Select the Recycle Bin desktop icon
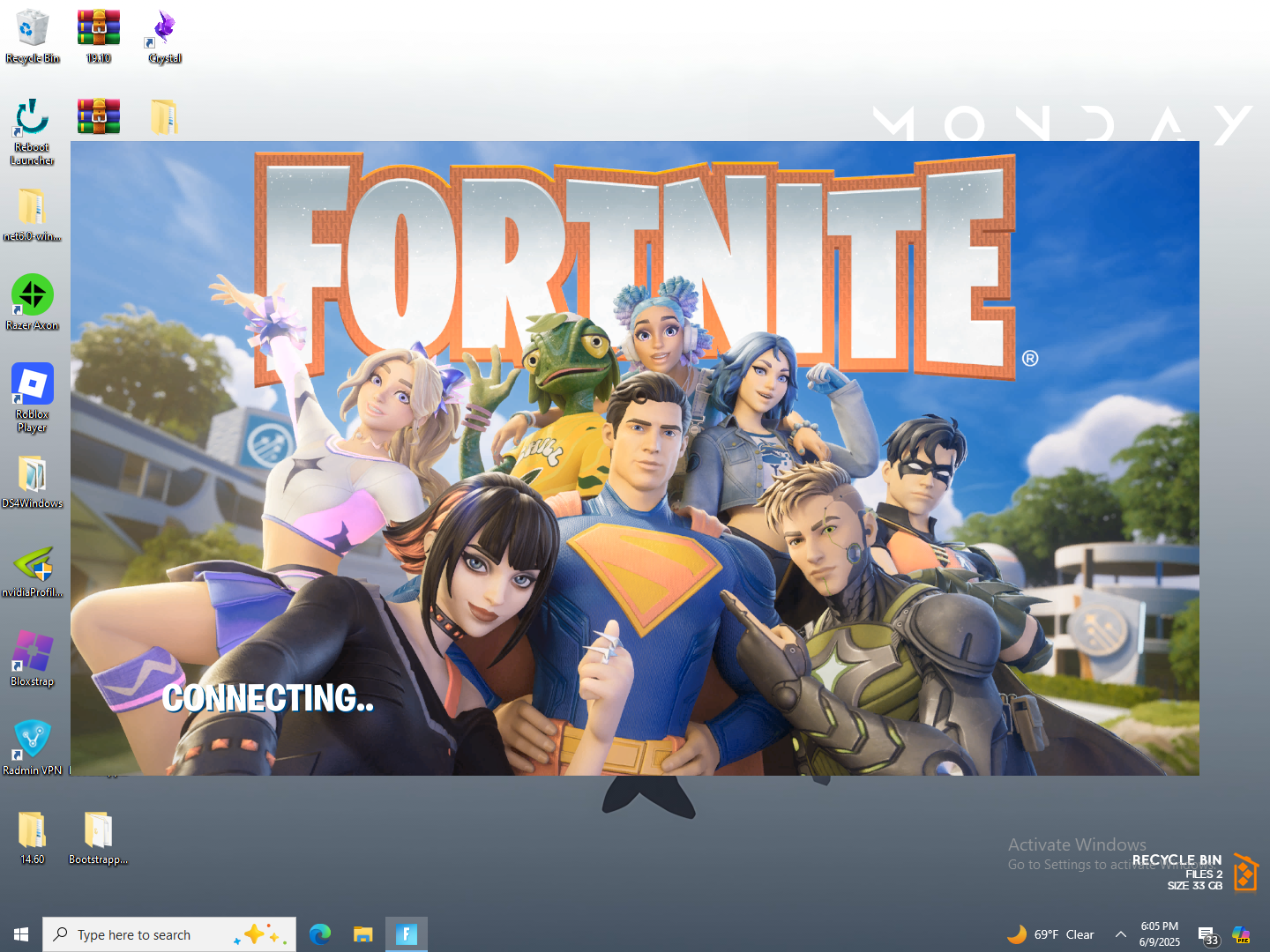Image resolution: width=1270 pixels, height=952 pixels. pyautogui.click(x=33, y=36)
